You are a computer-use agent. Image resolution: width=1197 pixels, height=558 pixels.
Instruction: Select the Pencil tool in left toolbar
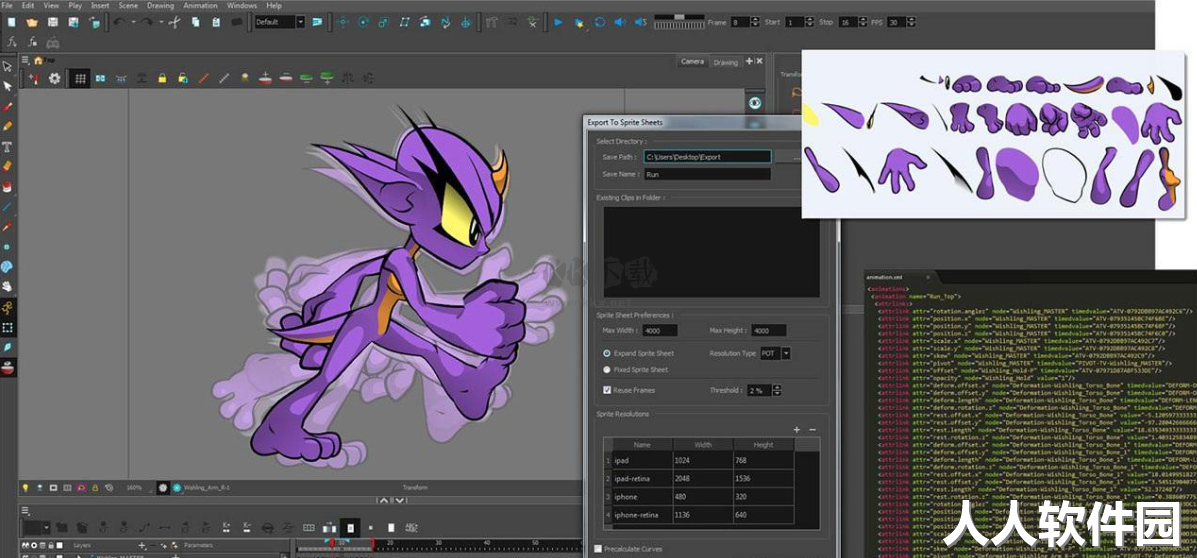[x=8, y=126]
